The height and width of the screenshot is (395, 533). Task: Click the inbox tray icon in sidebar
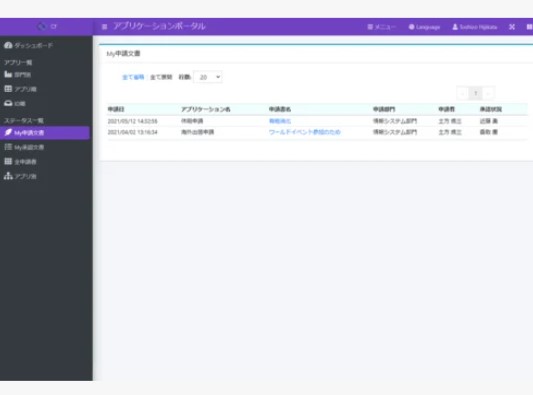pyautogui.click(x=8, y=103)
